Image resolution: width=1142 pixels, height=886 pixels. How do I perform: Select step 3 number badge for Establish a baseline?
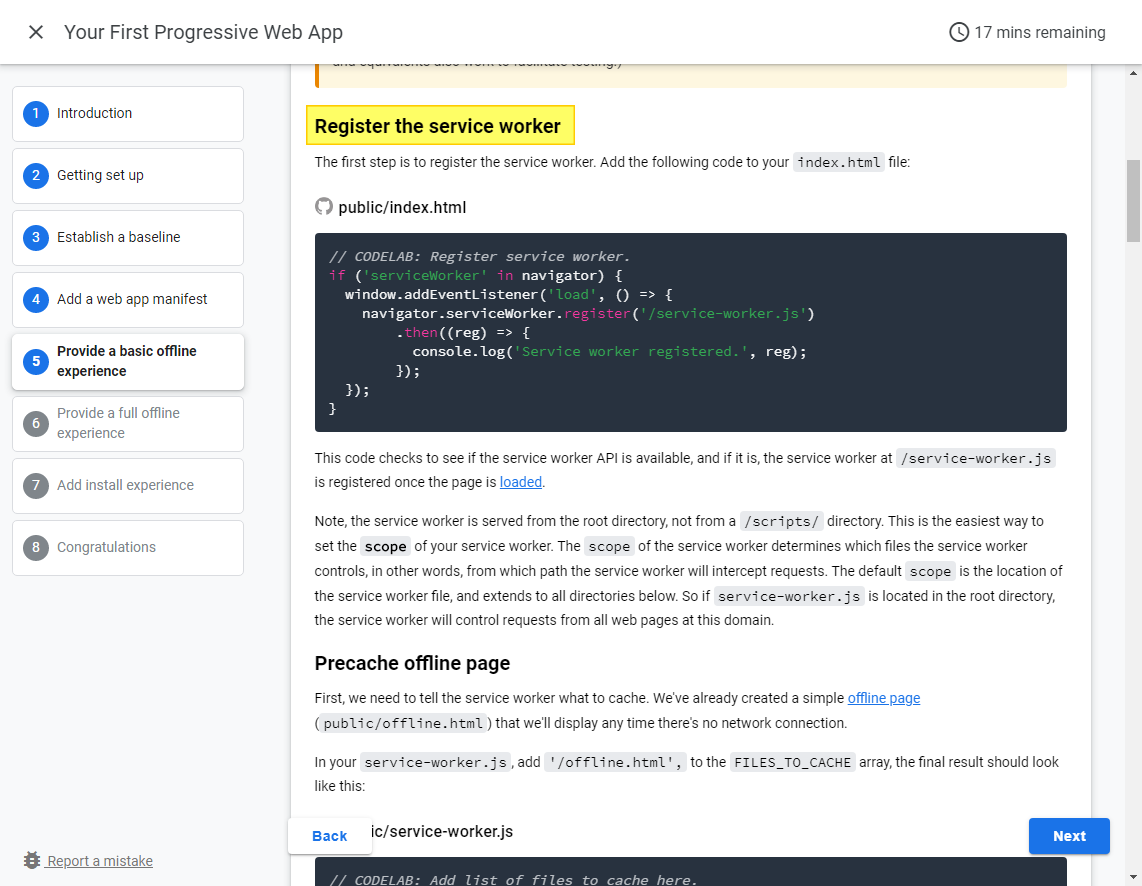(x=36, y=237)
